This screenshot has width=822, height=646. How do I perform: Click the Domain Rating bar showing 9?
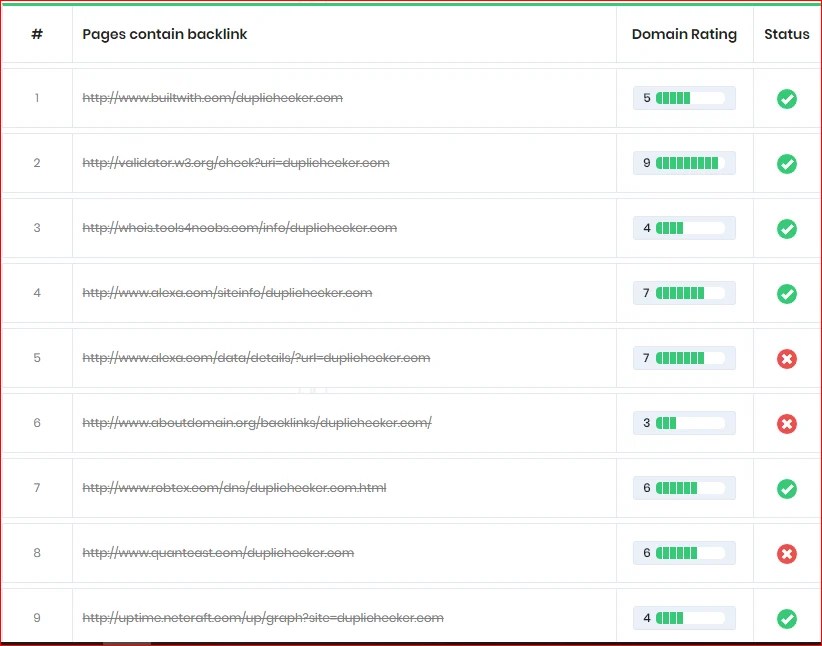[684, 163]
